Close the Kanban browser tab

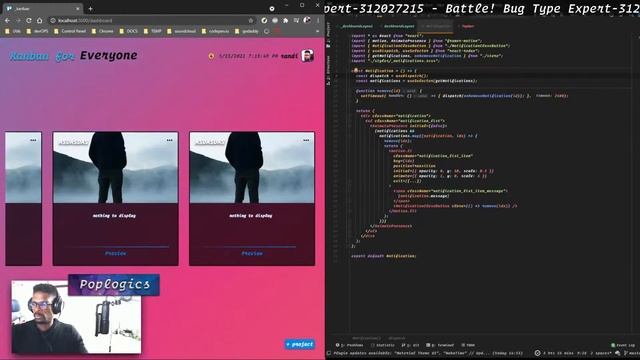[x=78, y=9]
